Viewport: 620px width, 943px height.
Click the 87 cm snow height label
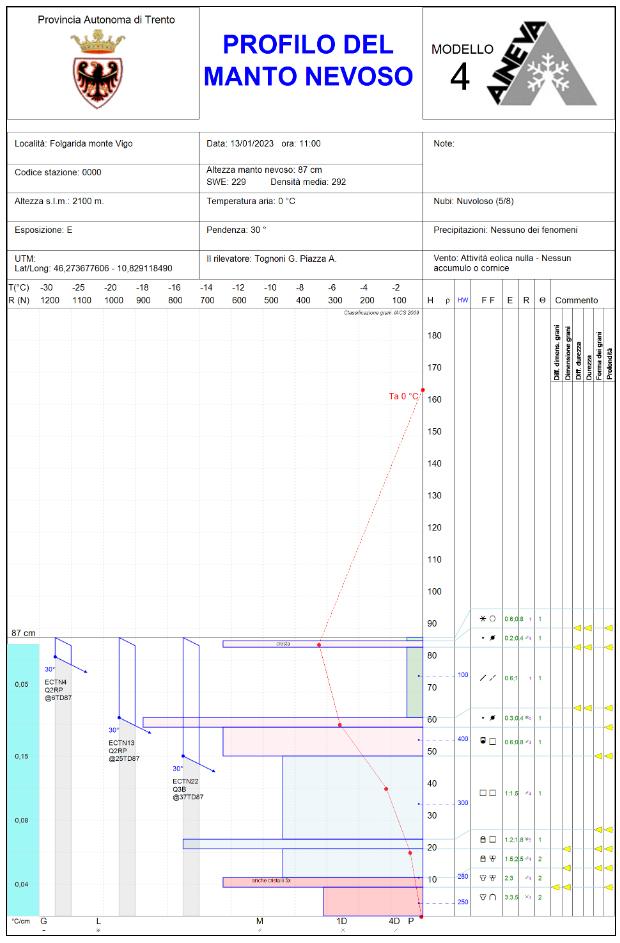point(23,633)
